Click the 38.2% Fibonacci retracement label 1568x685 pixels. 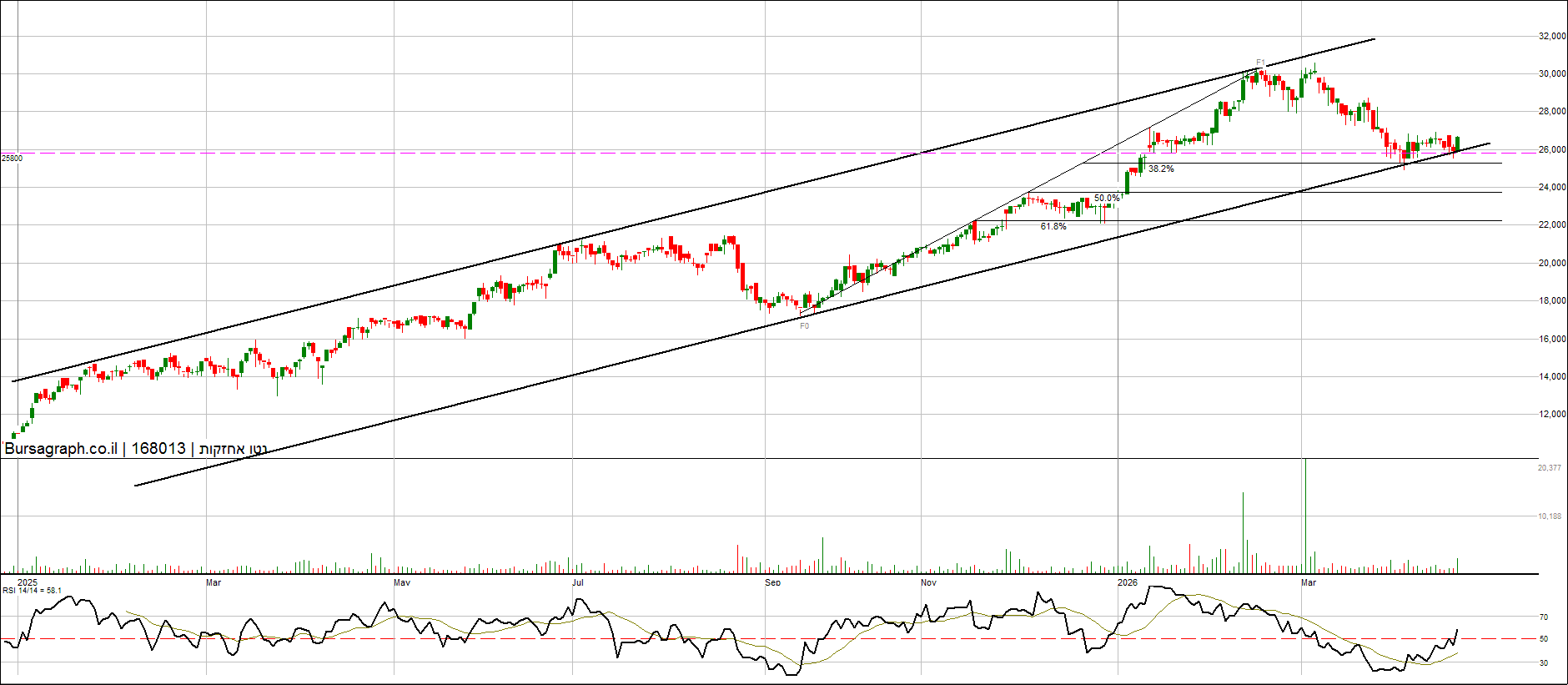(x=1161, y=169)
